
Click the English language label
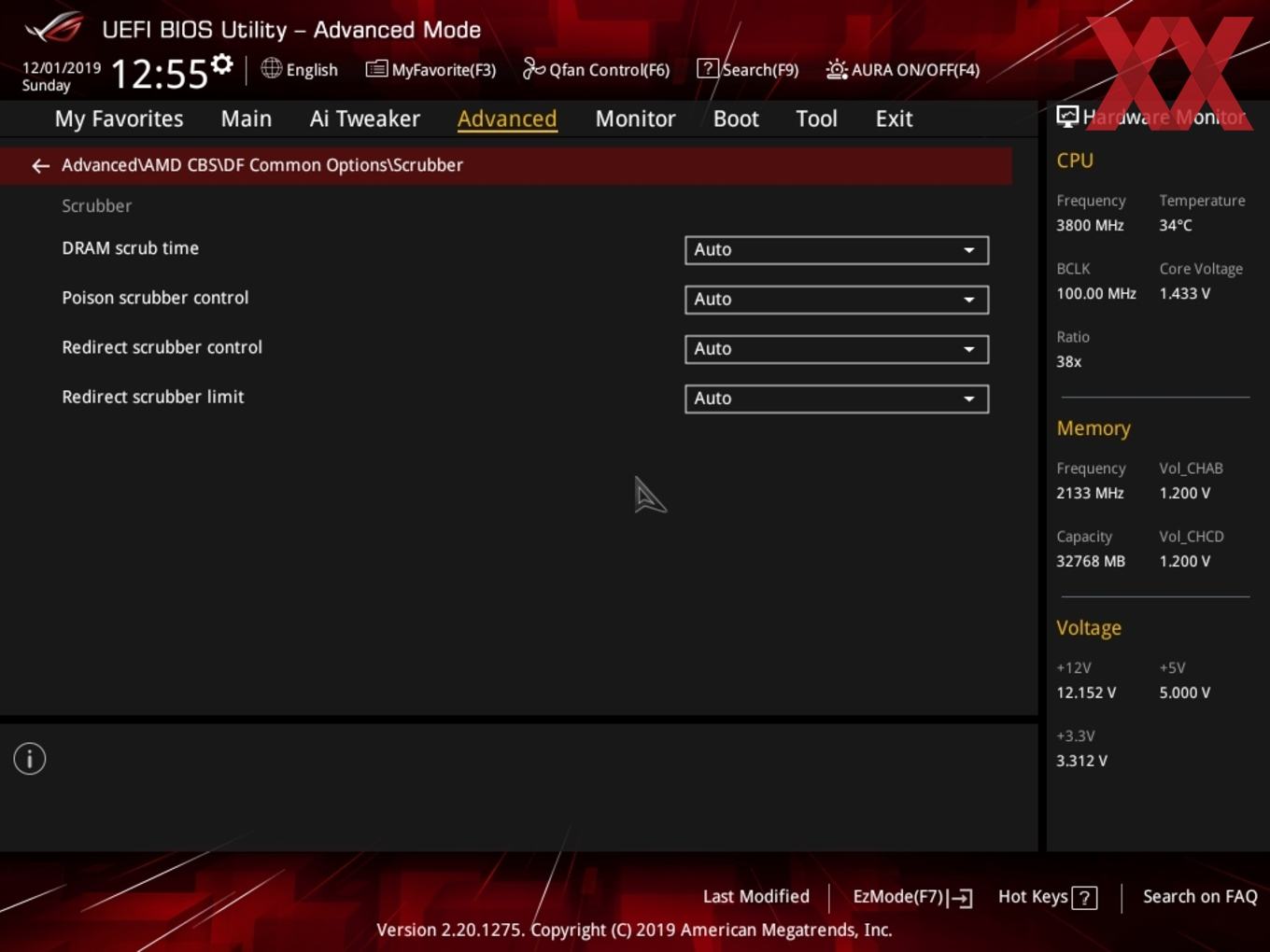pos(312,70)
